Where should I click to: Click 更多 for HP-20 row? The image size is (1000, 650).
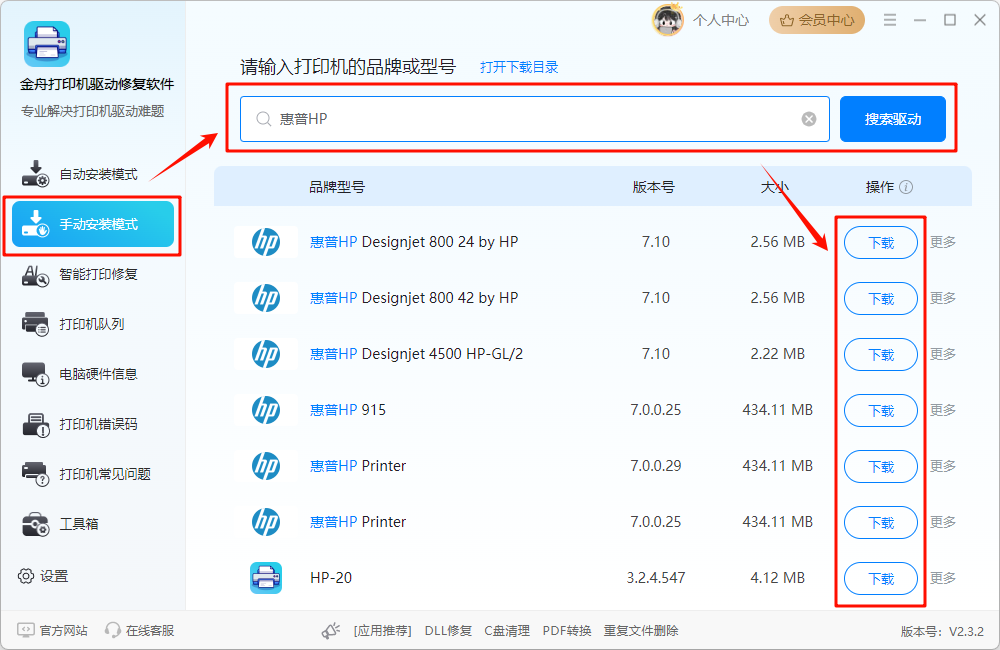coord(943,578)
